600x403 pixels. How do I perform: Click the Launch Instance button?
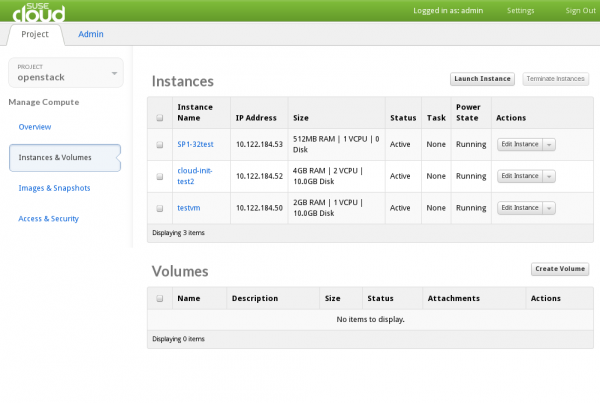pyautogui.click(x=482, y=79)
